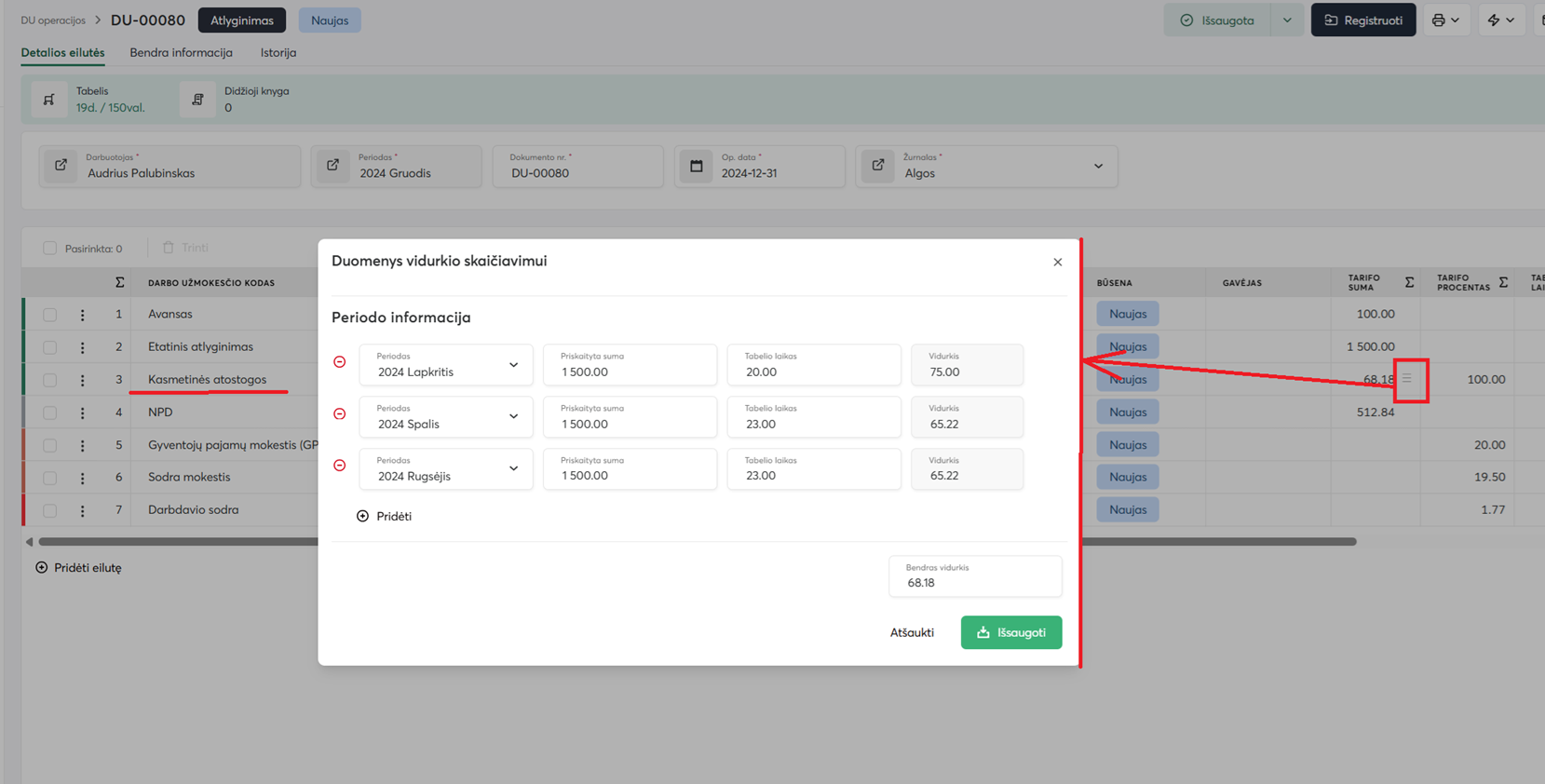1545x784 pixels.
Task: Remove the 2024 Rugsėjis period row
Action: tap(340, 466)
